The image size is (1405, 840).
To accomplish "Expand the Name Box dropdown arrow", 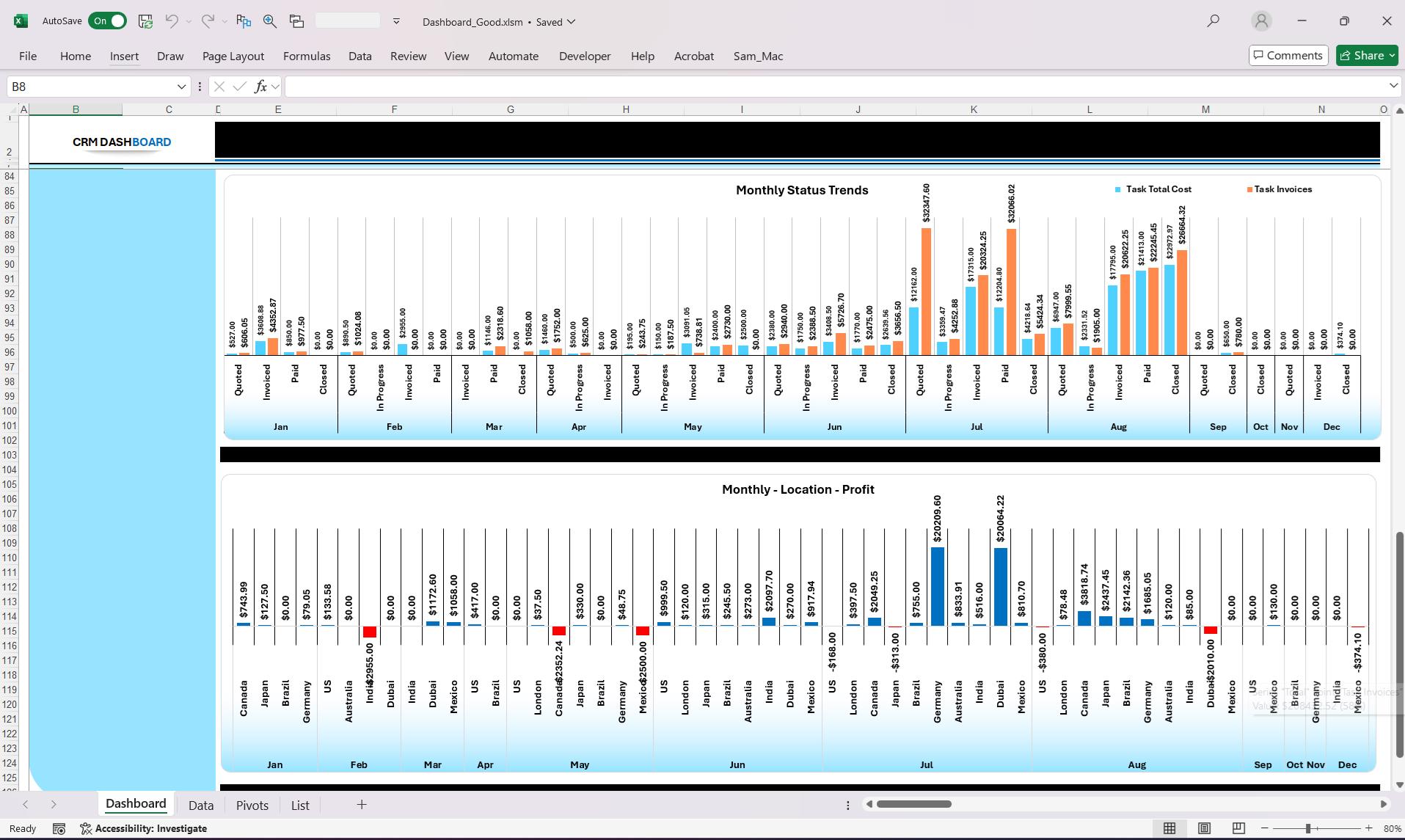I will click(181, 87).
